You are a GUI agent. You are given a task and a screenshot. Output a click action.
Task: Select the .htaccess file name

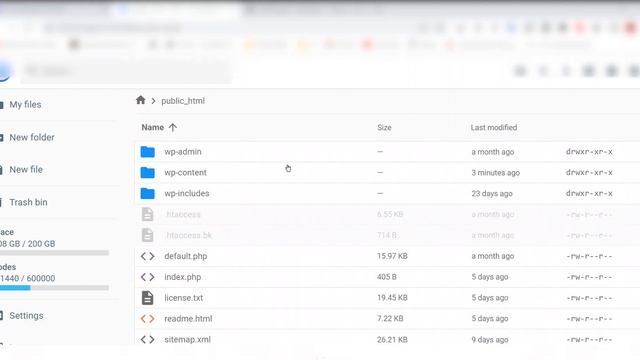point(183,214)
